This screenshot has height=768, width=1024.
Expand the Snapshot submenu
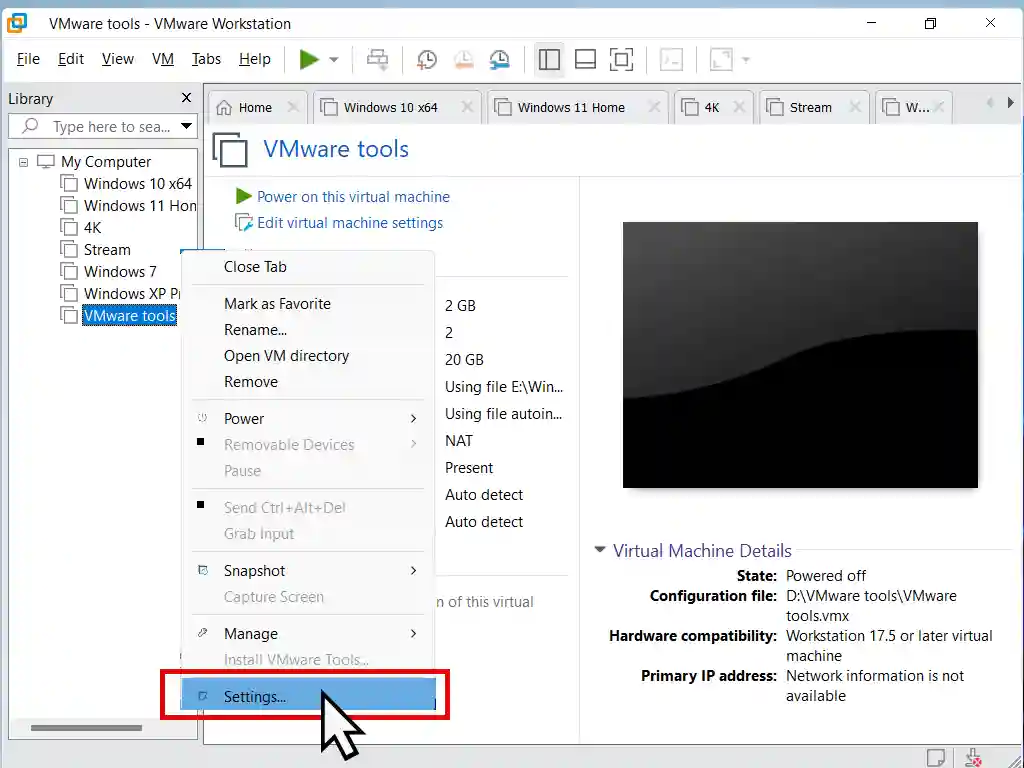(x=308, y=571)
